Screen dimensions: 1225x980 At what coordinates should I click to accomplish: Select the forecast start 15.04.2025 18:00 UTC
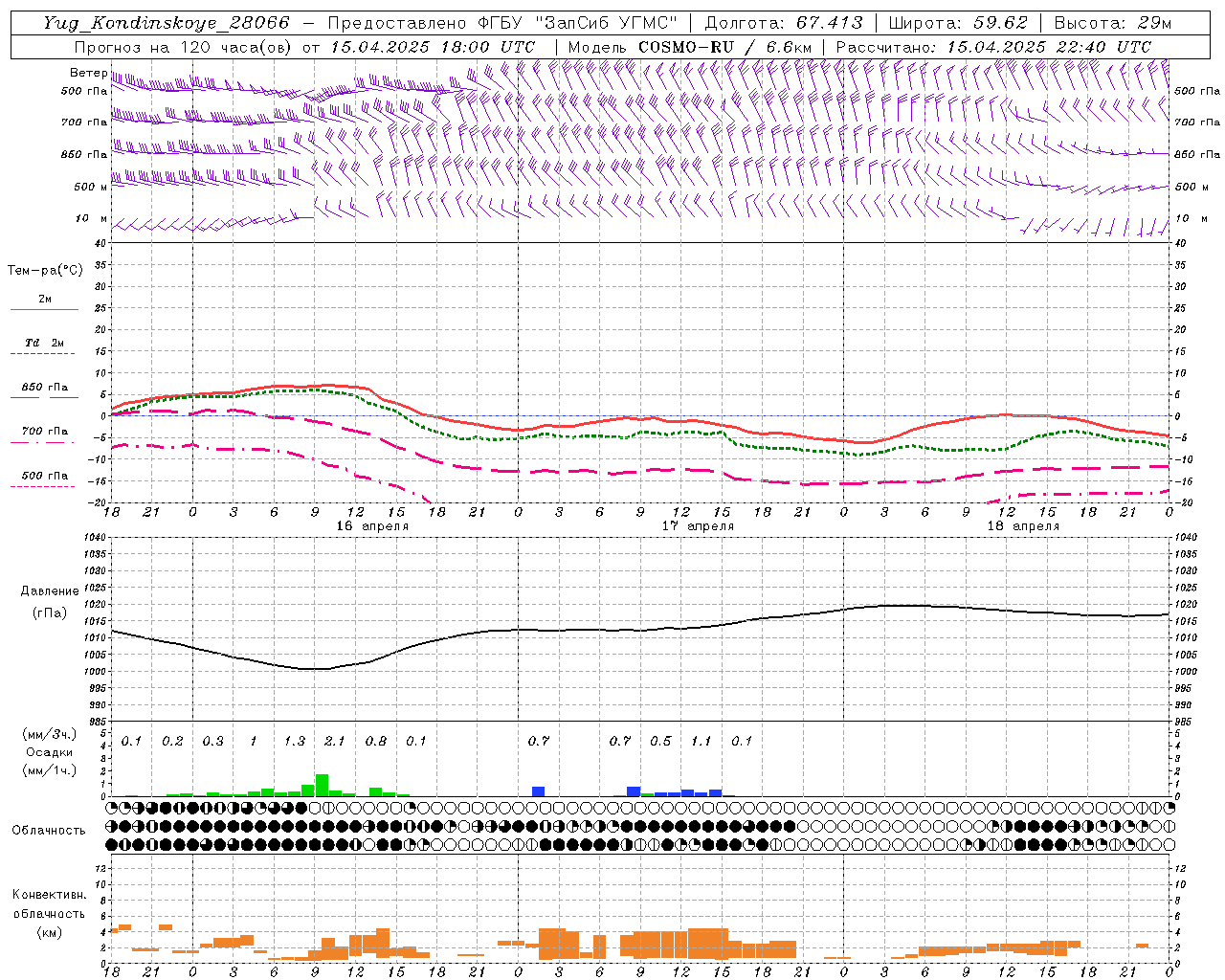click(x=433, y=47)
